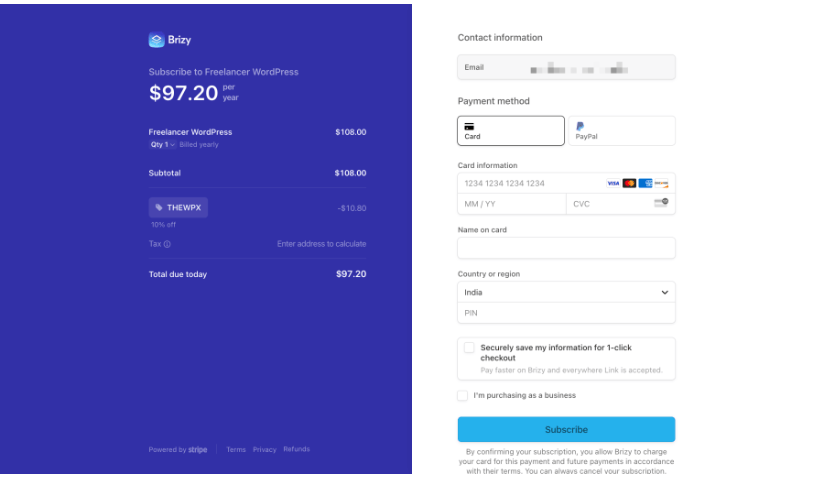The image size is (831, 479).
Task: Select the Card payment method tab
Action: click(x=511, y=131)
